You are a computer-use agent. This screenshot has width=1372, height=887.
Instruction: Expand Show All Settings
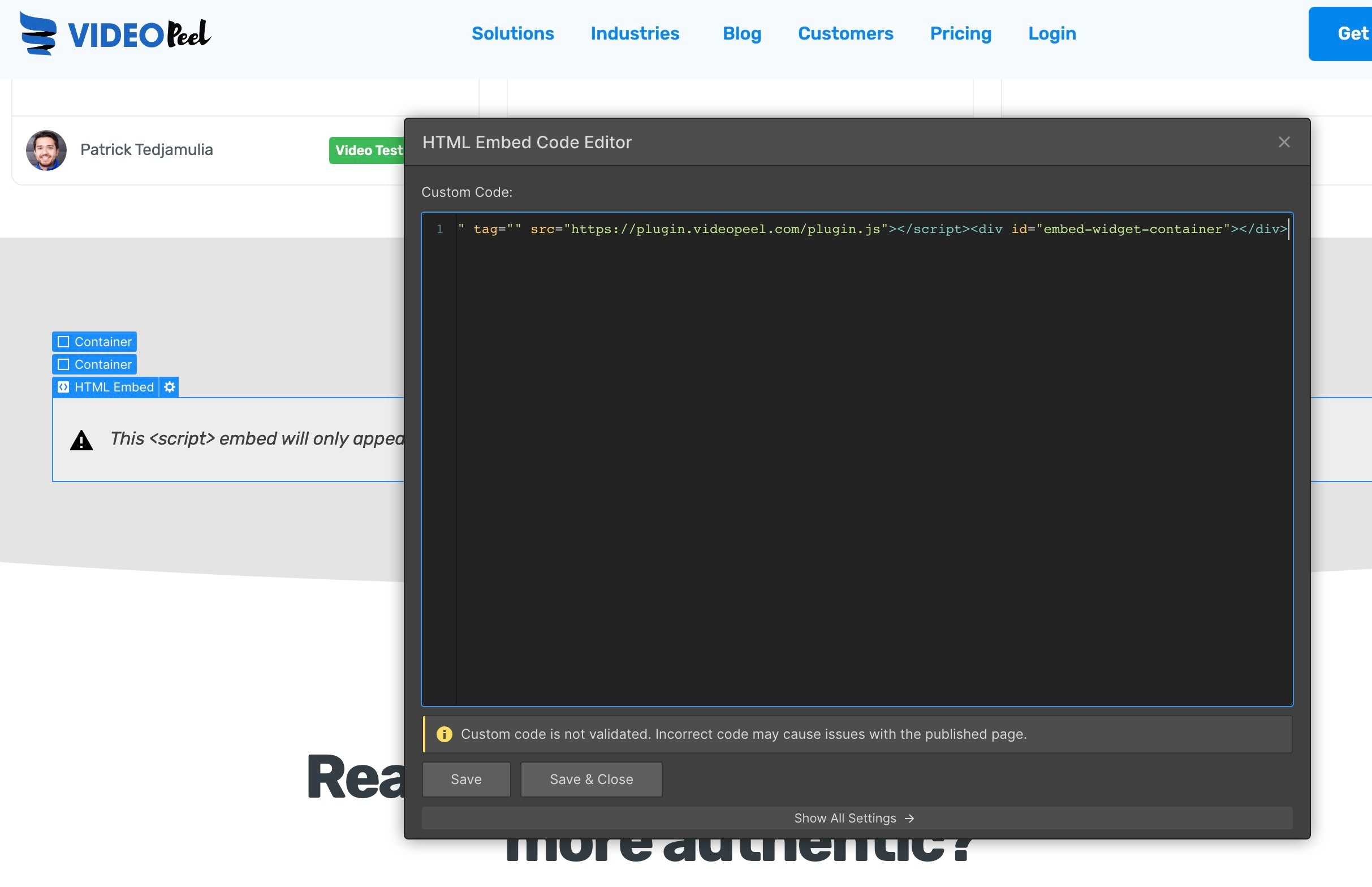[857, 818]
